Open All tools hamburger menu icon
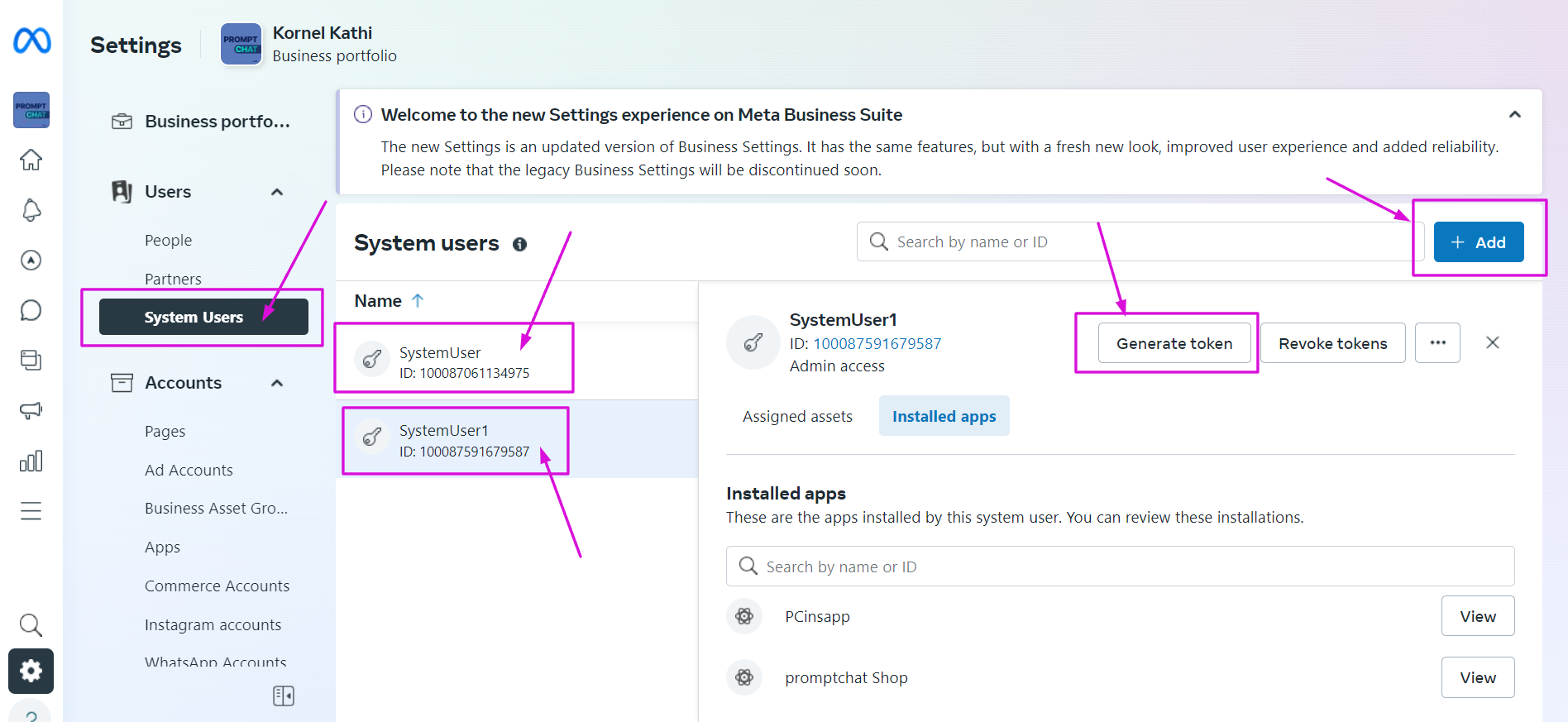Image resolution: width=1568 pixels, height=722 pixels. click(31, 511)
